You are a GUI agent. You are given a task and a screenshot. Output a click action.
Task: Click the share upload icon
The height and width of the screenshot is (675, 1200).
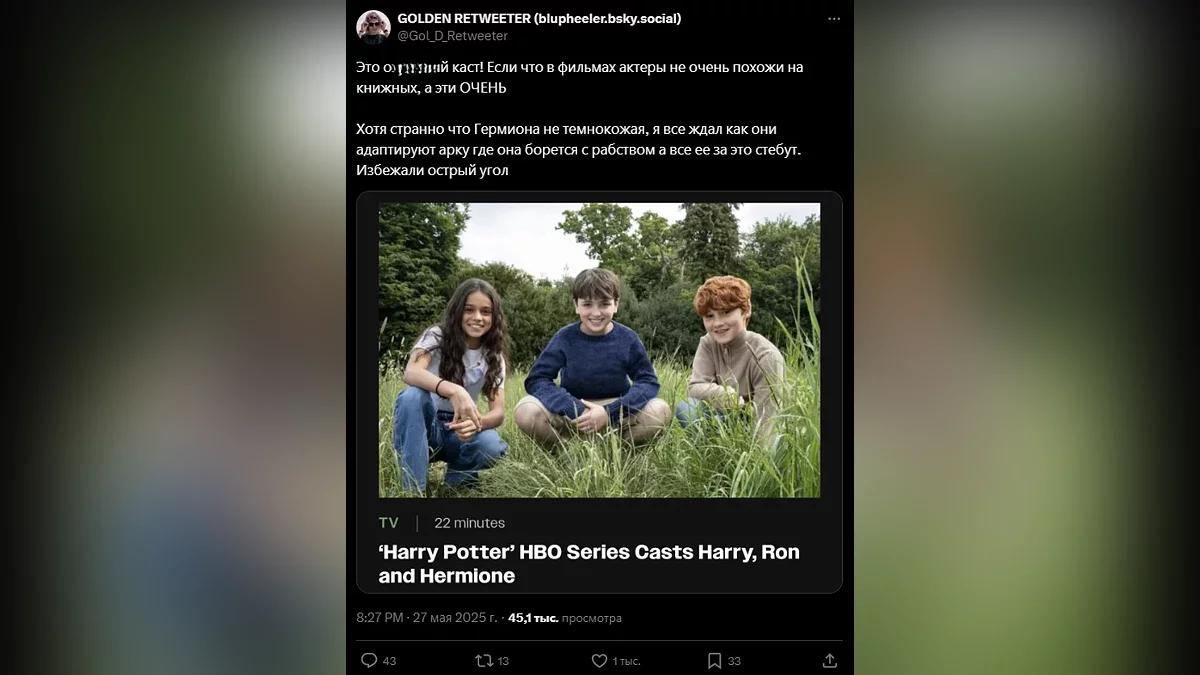[829, 661]
